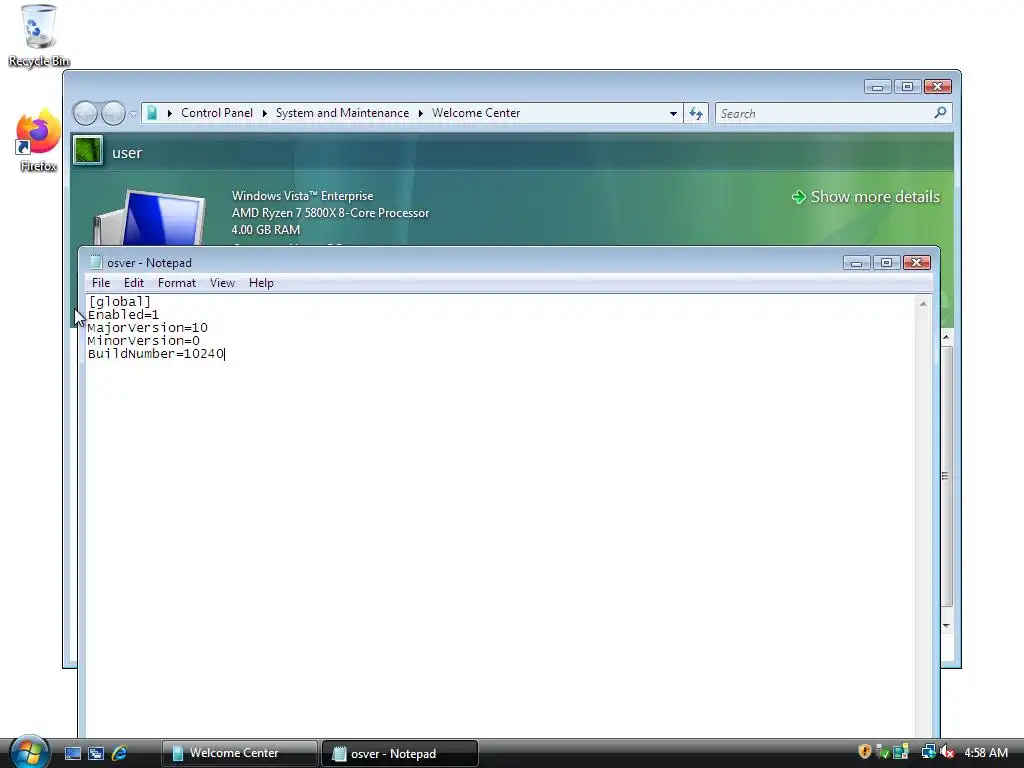The image size is (1024, 768).
Task: Open the network status tray icon
Action: click(x=928, y=752)
